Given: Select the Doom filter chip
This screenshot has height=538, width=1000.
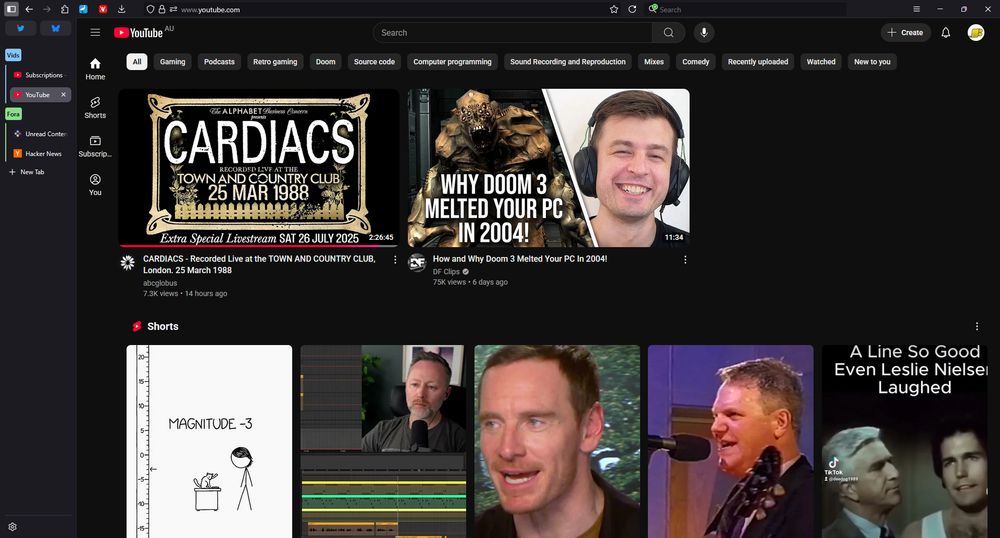Looking at the screenshot, I should 325,62.
